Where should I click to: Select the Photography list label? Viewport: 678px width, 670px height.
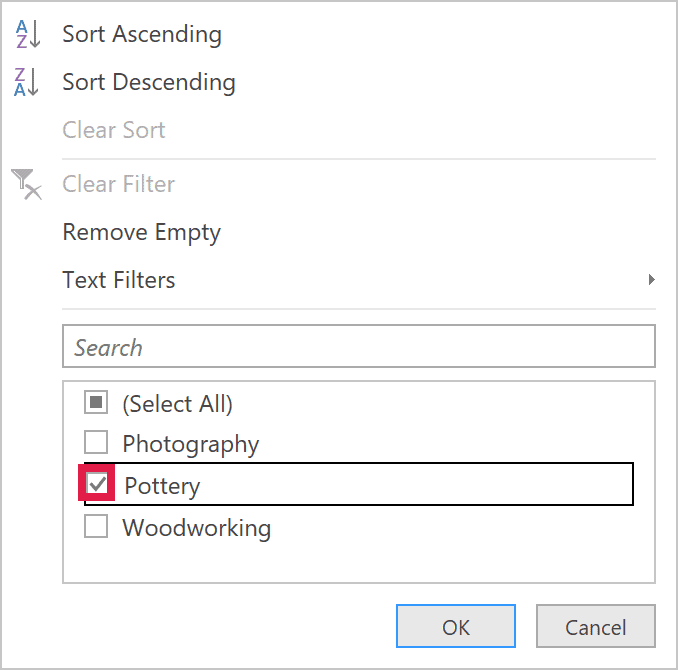[191, 444]
